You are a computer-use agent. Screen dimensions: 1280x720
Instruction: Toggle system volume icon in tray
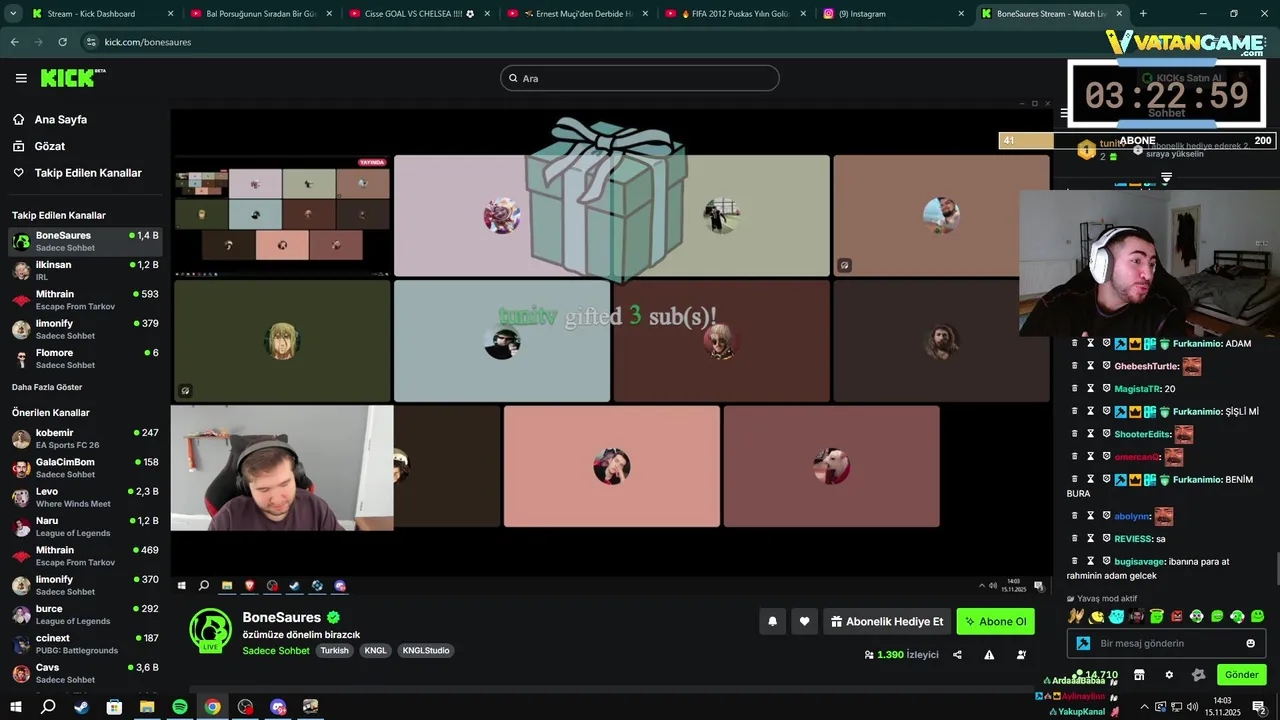[1193, 707]
